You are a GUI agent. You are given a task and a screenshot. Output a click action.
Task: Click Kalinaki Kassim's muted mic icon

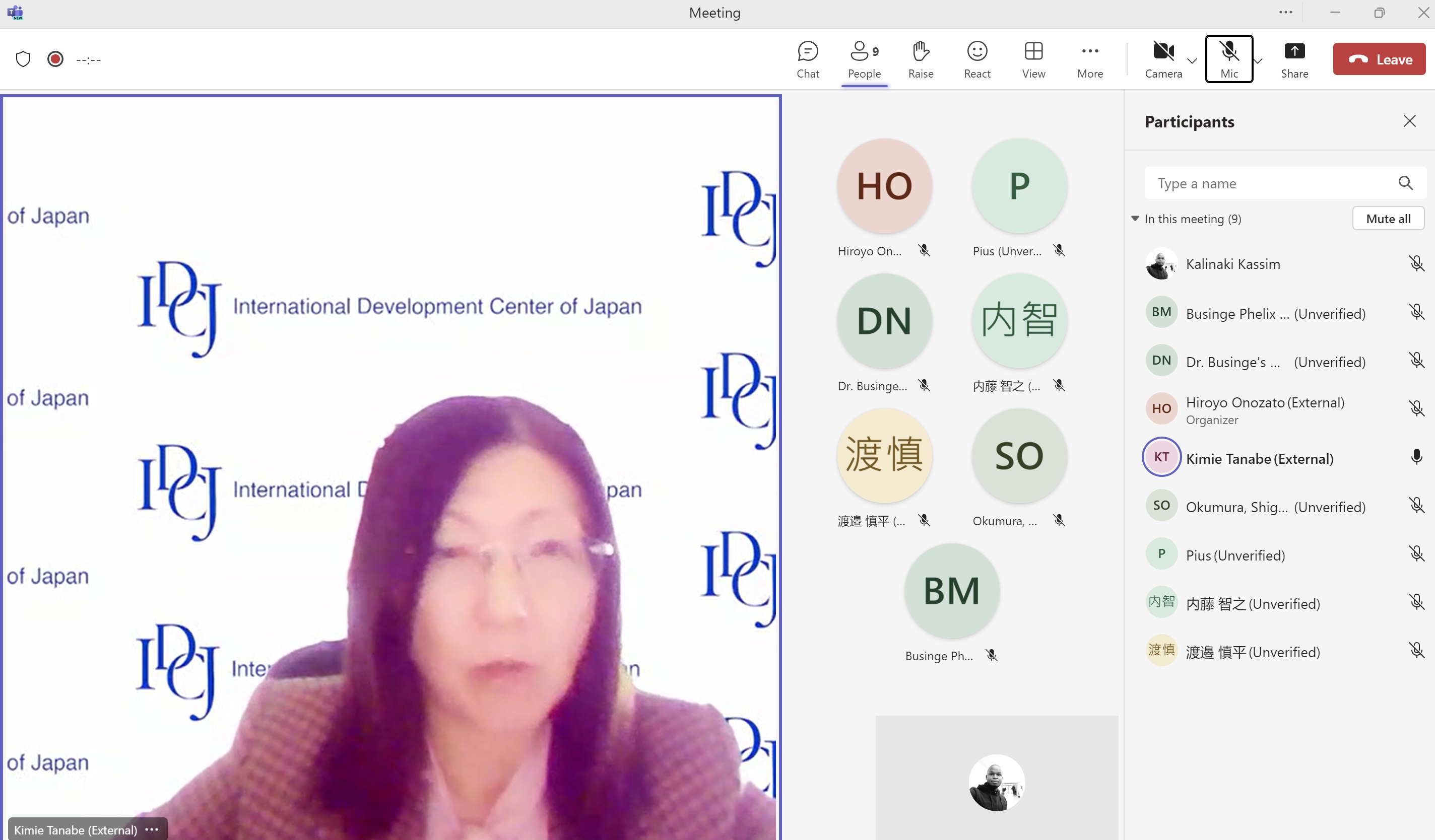pyautogui.click(x=1416, y=263)
